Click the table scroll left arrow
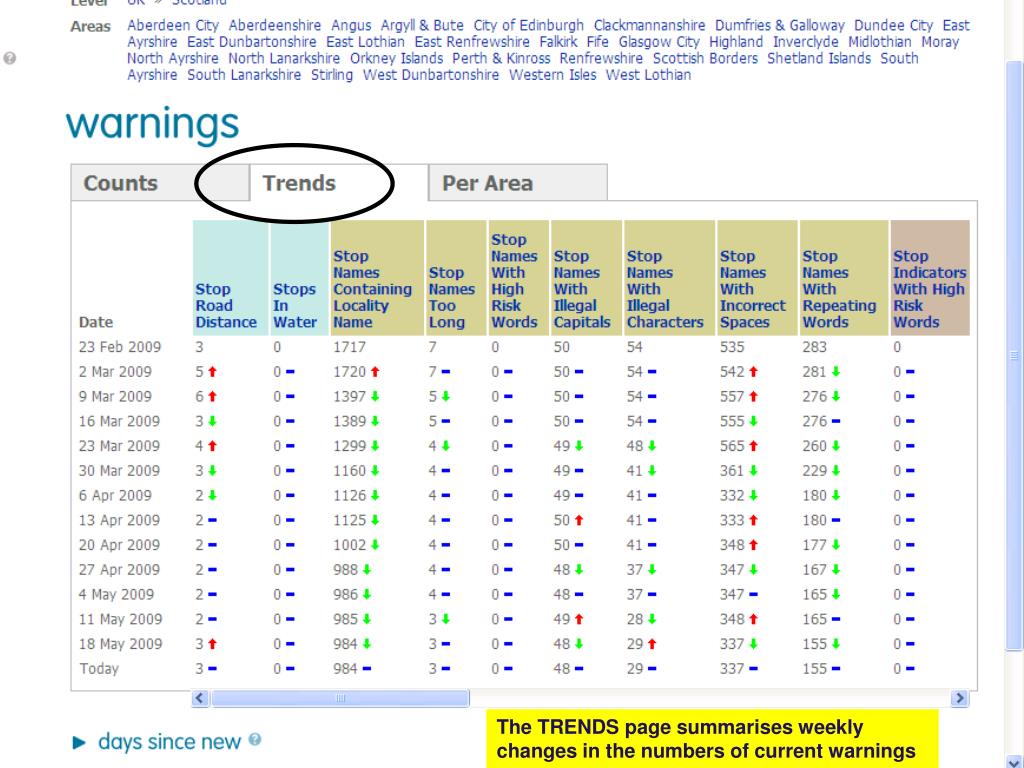 coord(200,698)
